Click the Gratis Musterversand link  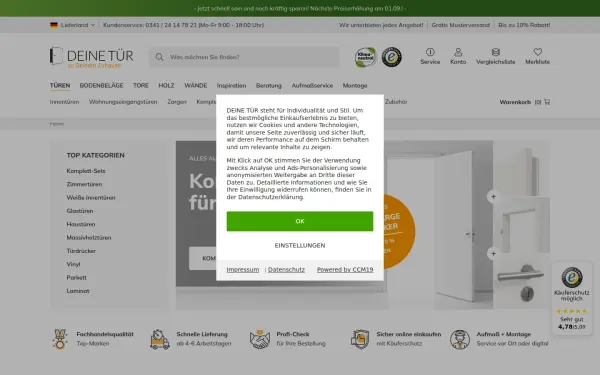pyautogui.click(x=461, y=25)
